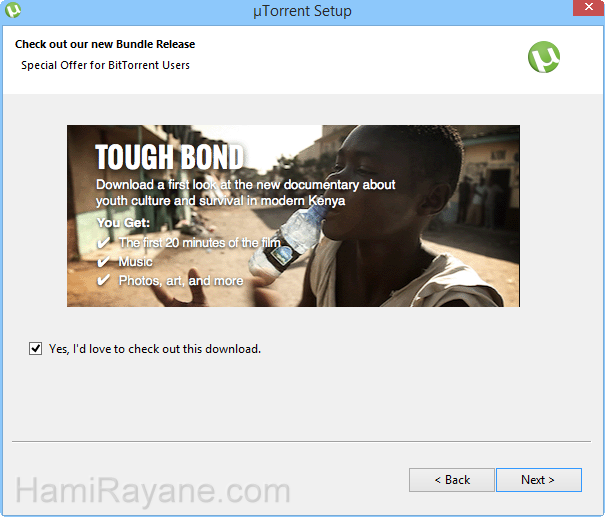Click 'The first 20 minutes of the film' line

[x=199, y=243]
